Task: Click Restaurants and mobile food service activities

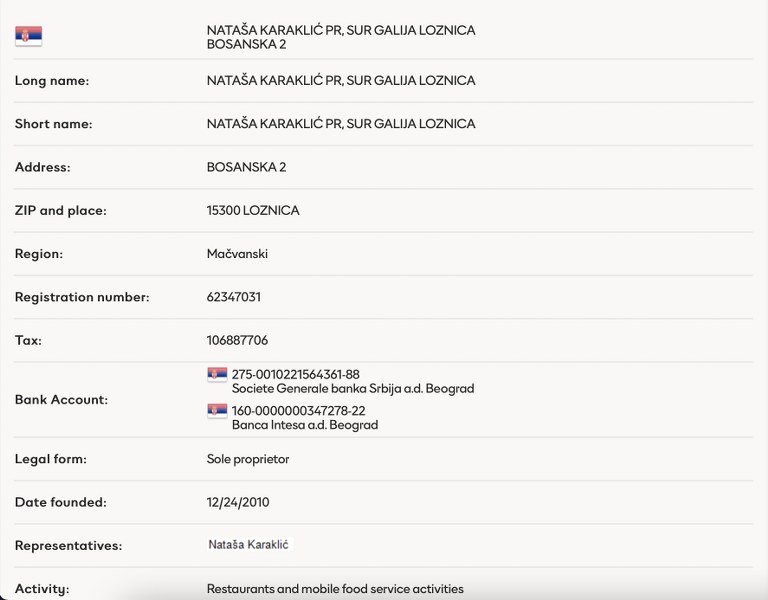Action: 335,589
